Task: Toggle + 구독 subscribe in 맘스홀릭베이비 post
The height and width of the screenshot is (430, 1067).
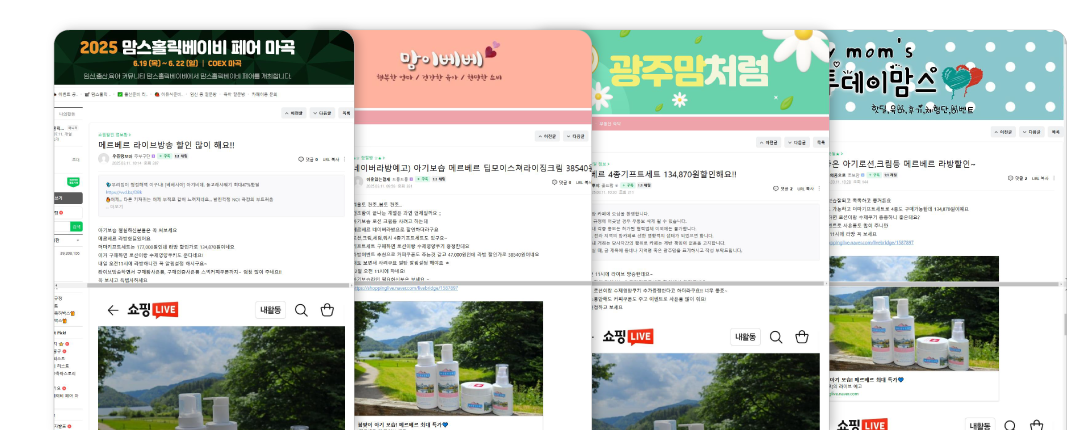Action: [x=165, y=156]
